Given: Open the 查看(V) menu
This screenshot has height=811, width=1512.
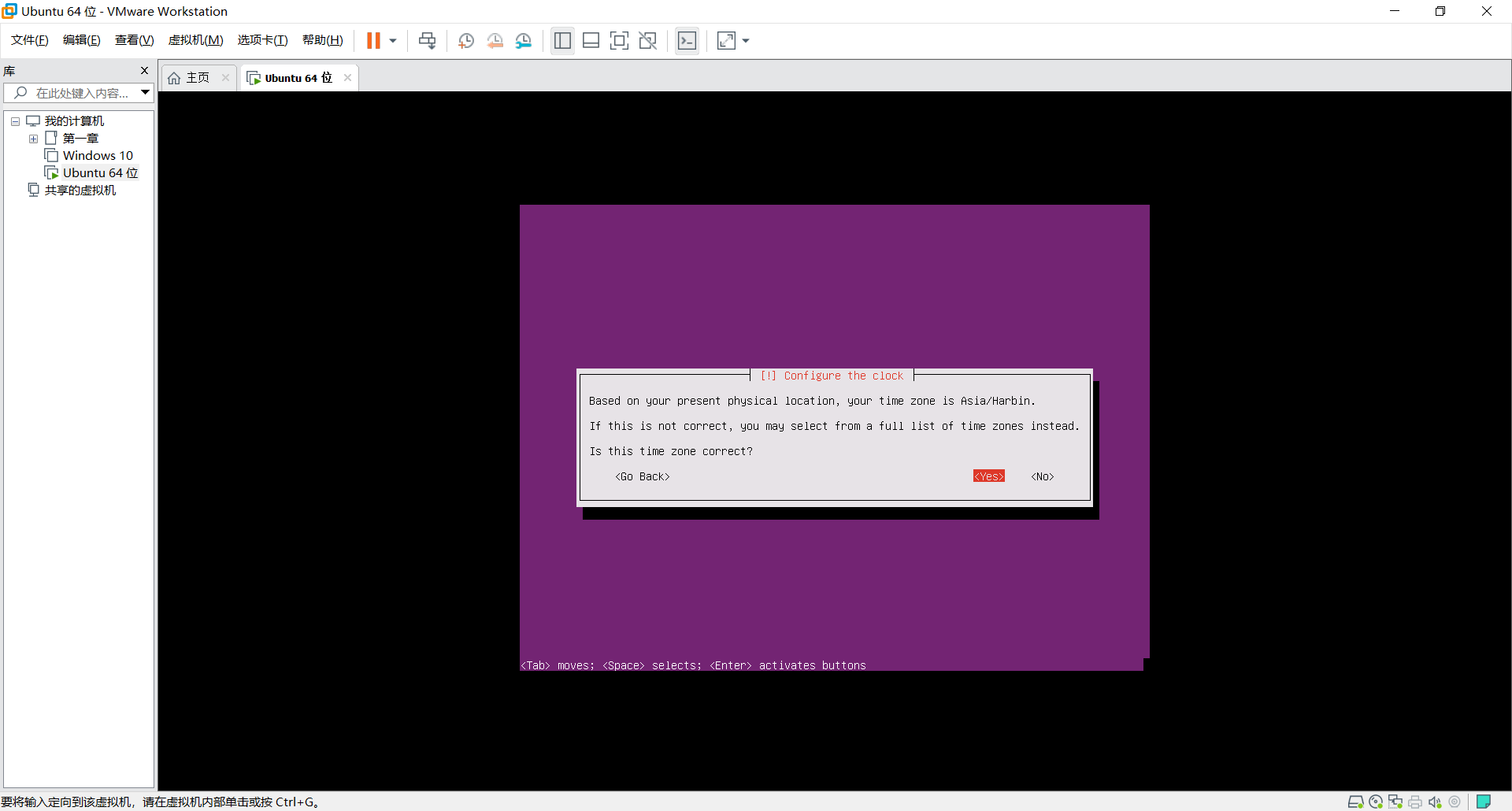Looking at the screenshot, I should pyautogui.click(x=135, y=40).
